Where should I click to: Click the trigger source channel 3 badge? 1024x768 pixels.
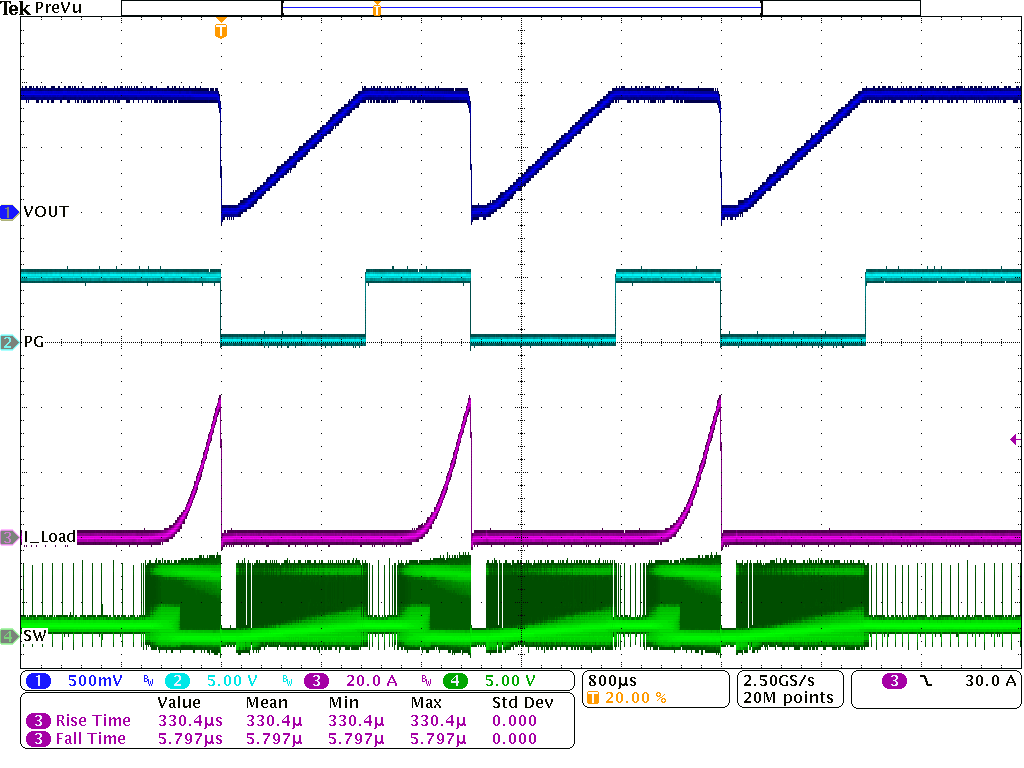(894, 681)
